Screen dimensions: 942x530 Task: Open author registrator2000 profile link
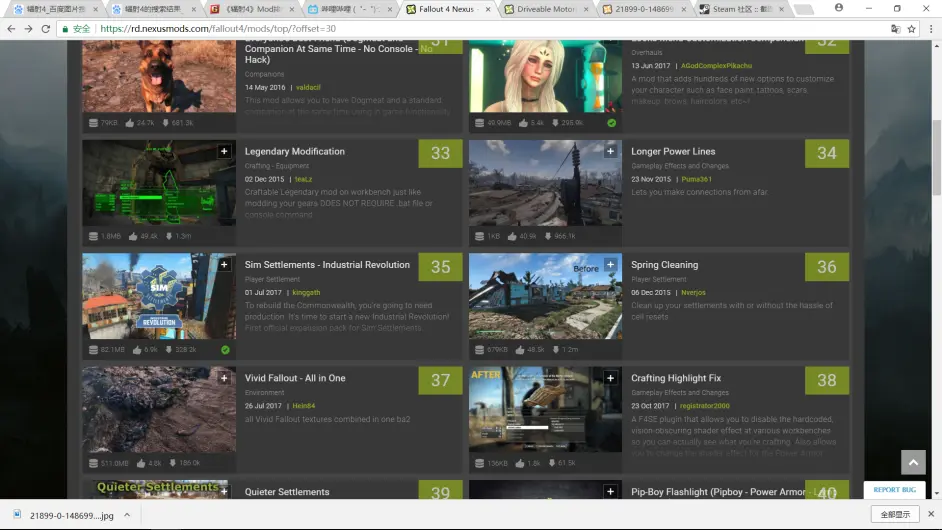tap(705, 406)
